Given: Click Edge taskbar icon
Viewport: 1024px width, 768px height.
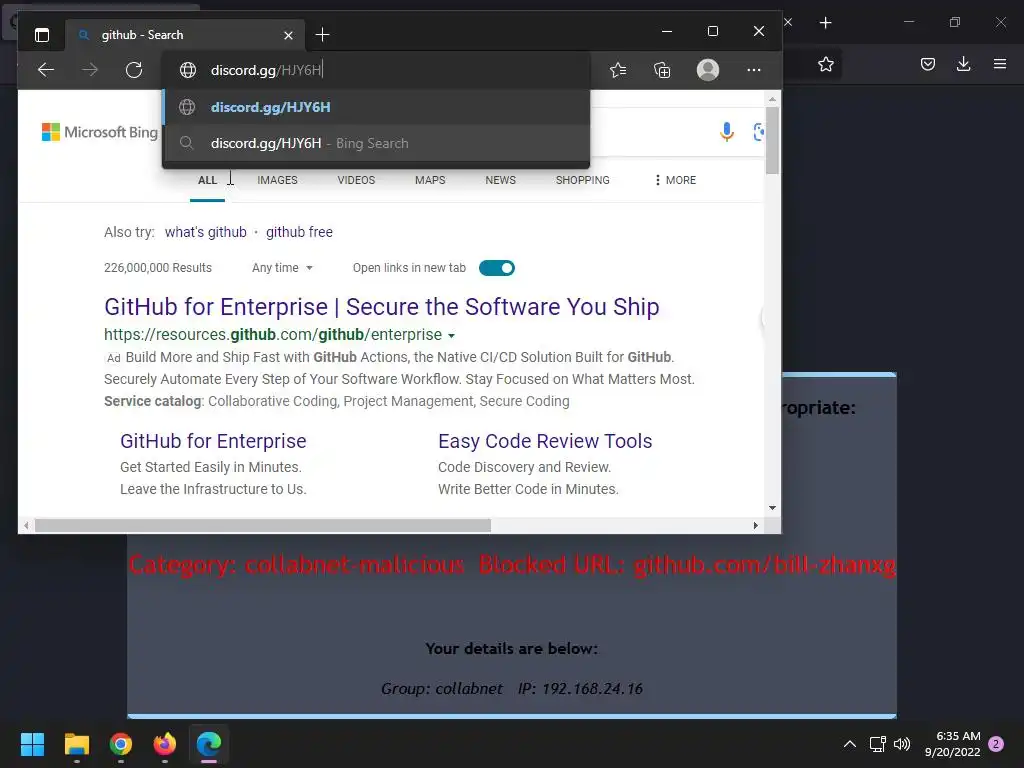Looking at the screenshot, I should pos(209,744).
